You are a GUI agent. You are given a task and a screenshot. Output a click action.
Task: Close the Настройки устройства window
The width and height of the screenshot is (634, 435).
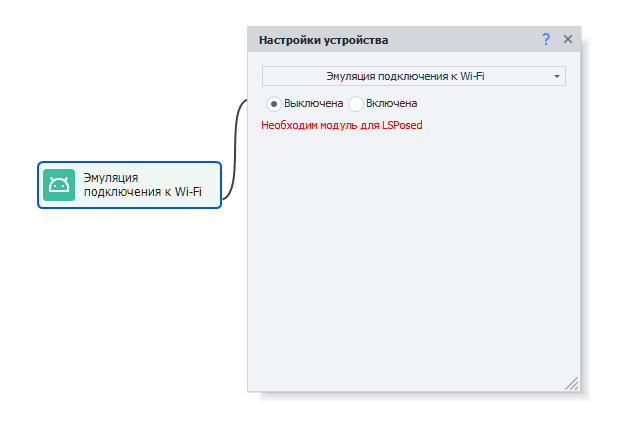tap(568, 39)
